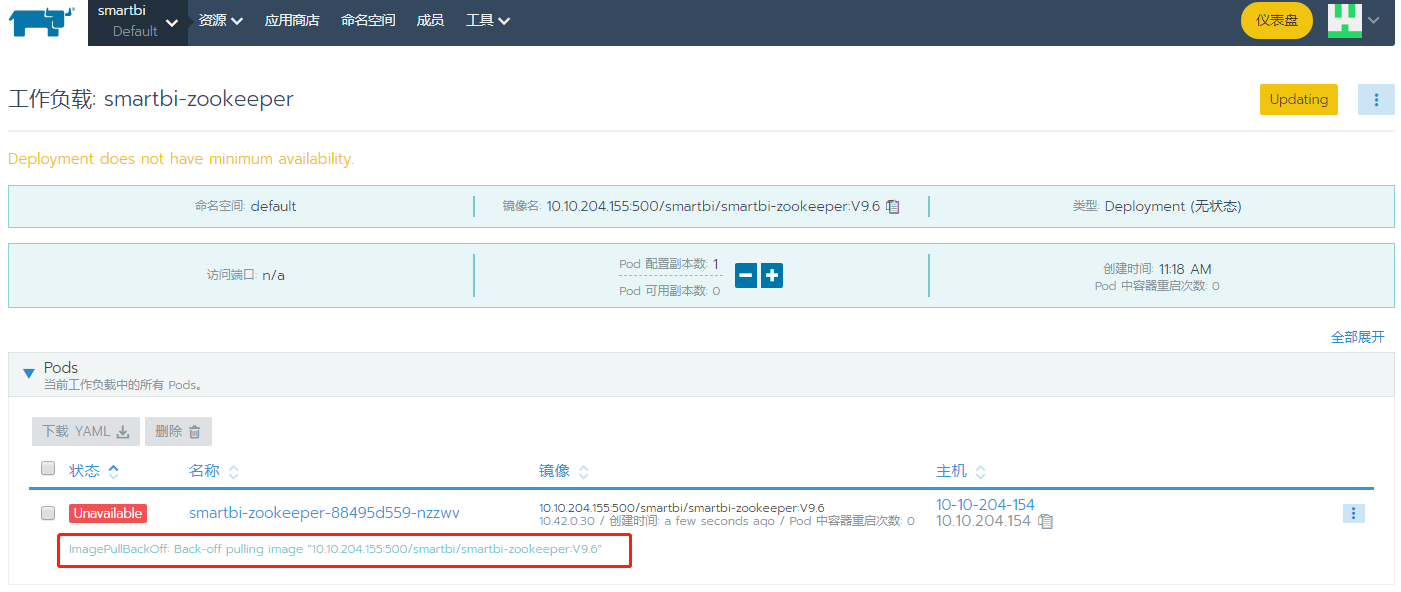
Task: Expand the 工具 dropdown menu
Action: [x=488, y=20]
